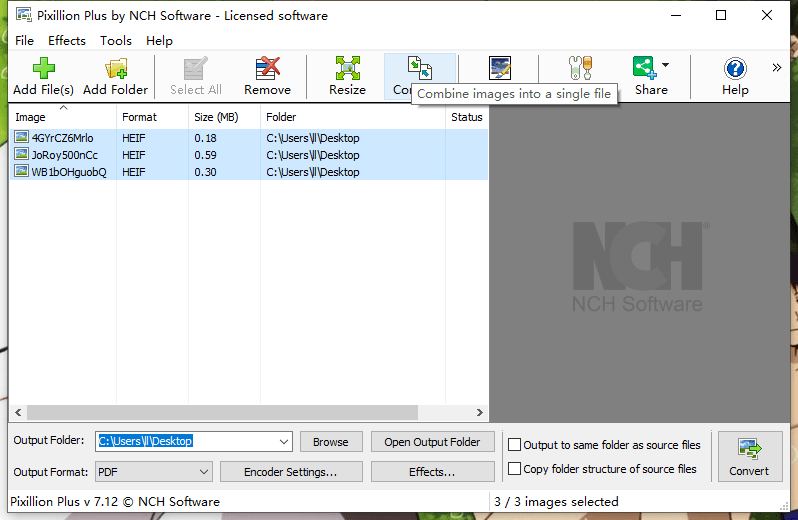
Task: Click the 0.30 size cell
Action: [205, 172]
